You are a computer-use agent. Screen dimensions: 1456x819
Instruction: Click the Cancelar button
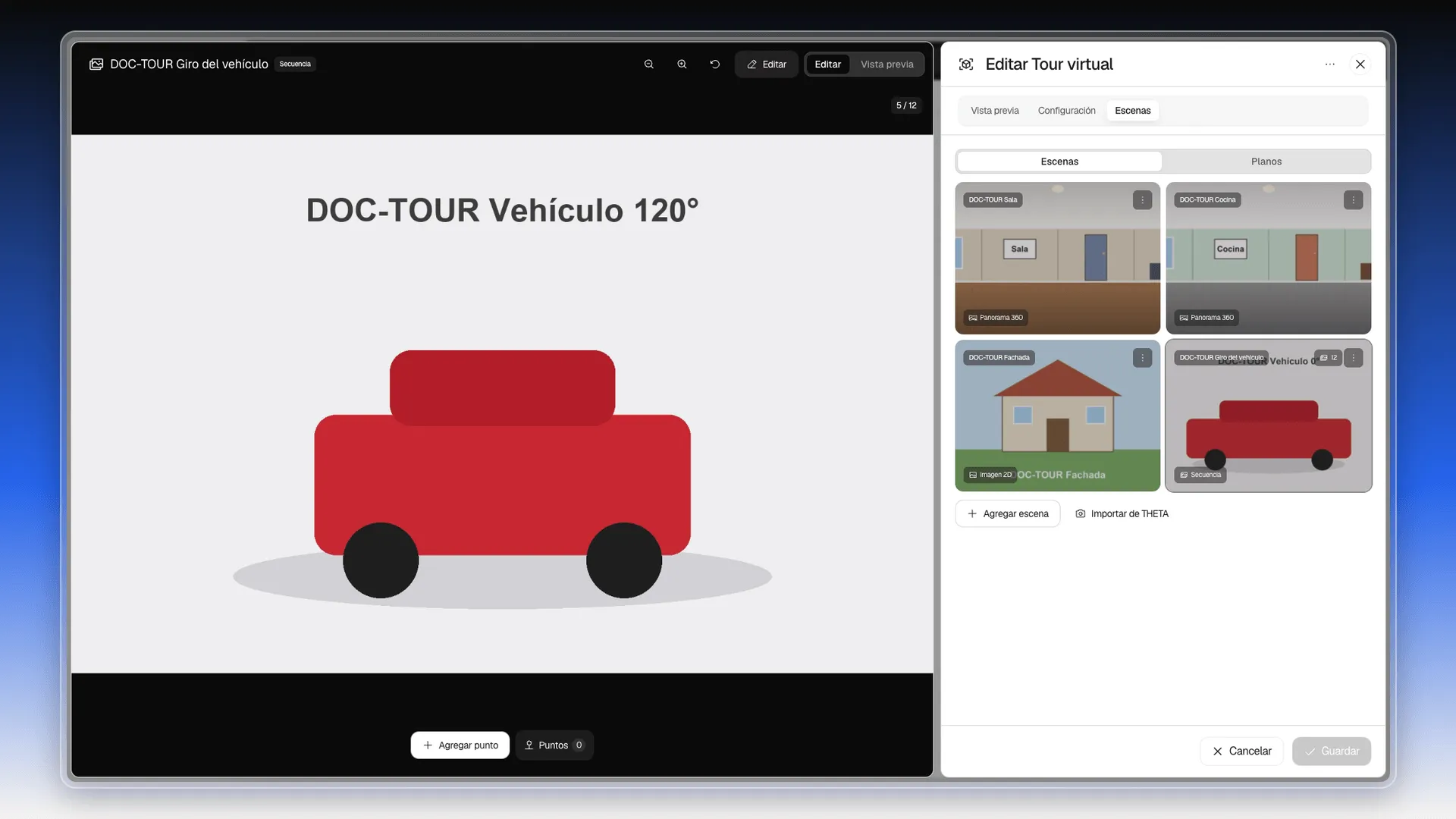1241,752
